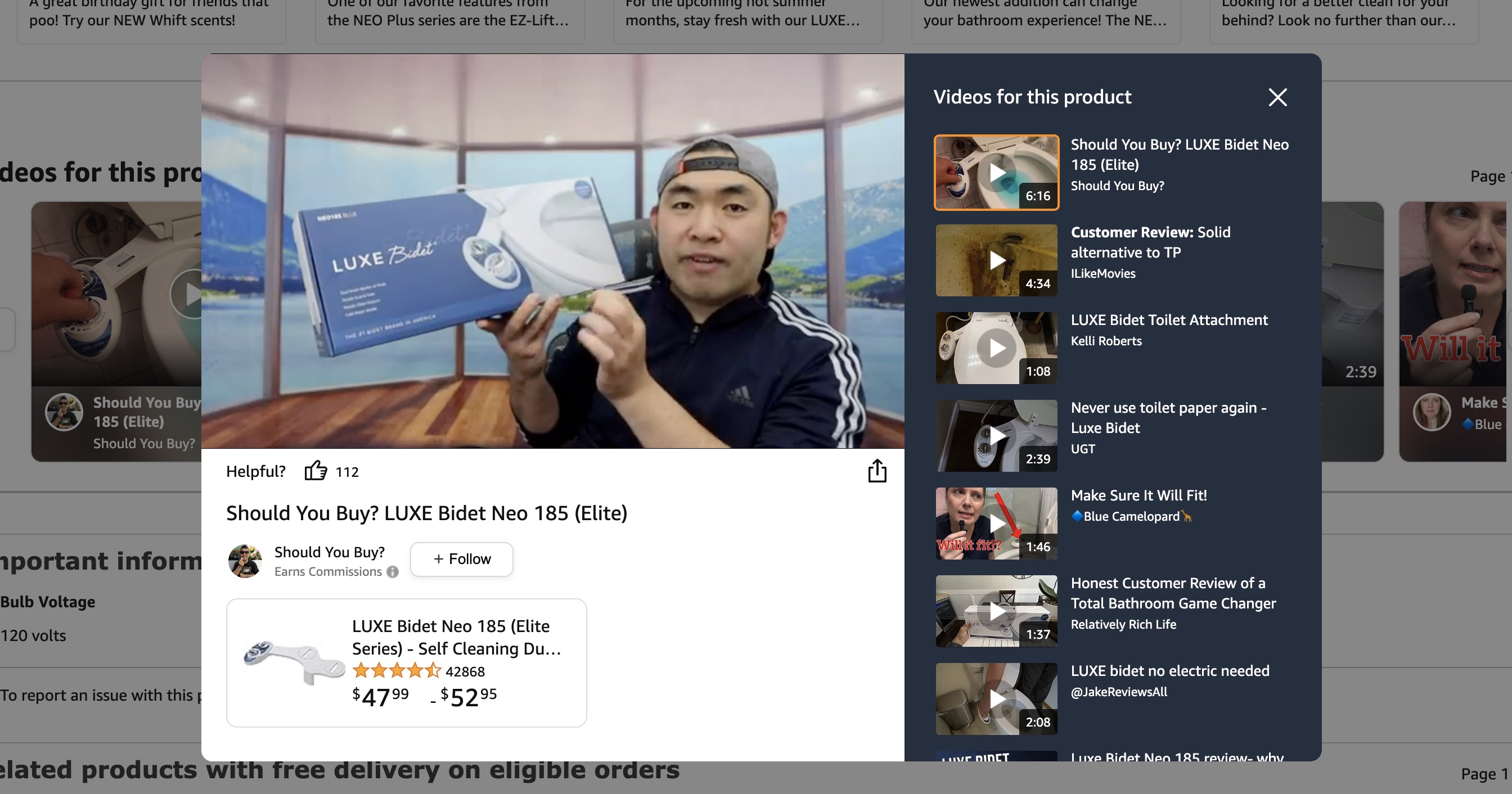1512x794 pixels.
Task: Click the star rating on the product card
Action: coord(396,671)
